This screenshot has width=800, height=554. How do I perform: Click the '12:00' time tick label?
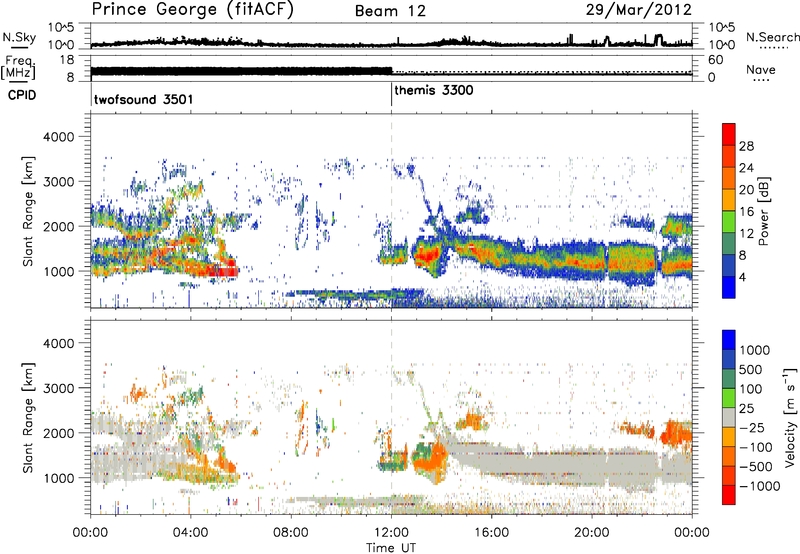[391, 533]
